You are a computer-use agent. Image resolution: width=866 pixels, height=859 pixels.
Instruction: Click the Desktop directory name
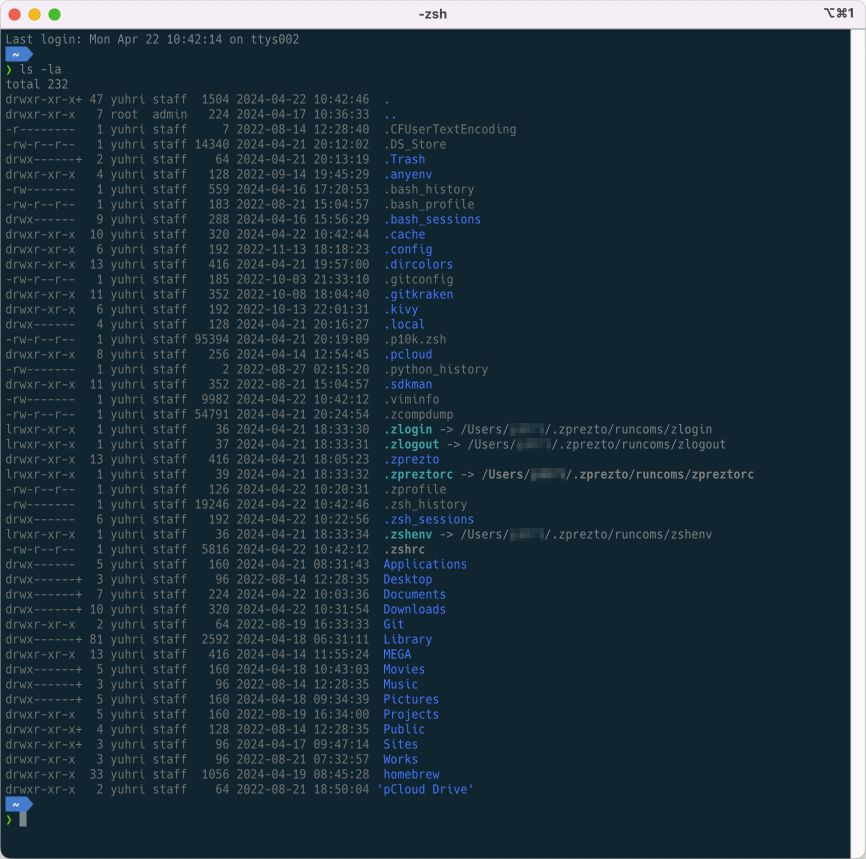(408, 579)
